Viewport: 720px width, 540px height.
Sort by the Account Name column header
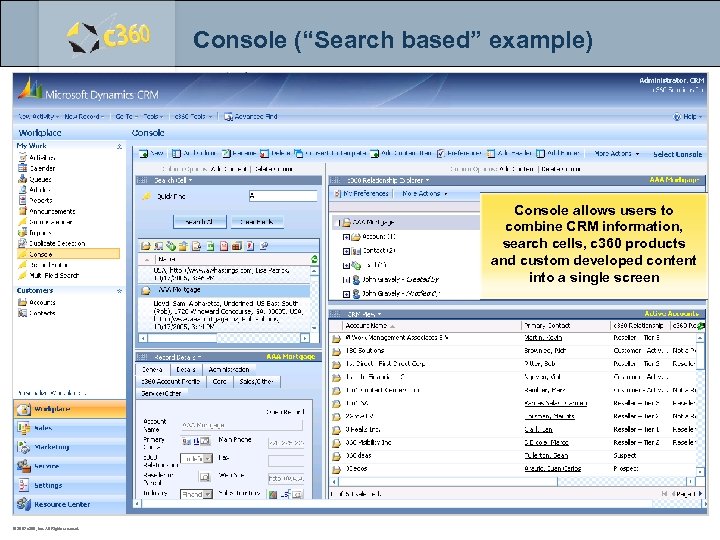pos(366,326)
